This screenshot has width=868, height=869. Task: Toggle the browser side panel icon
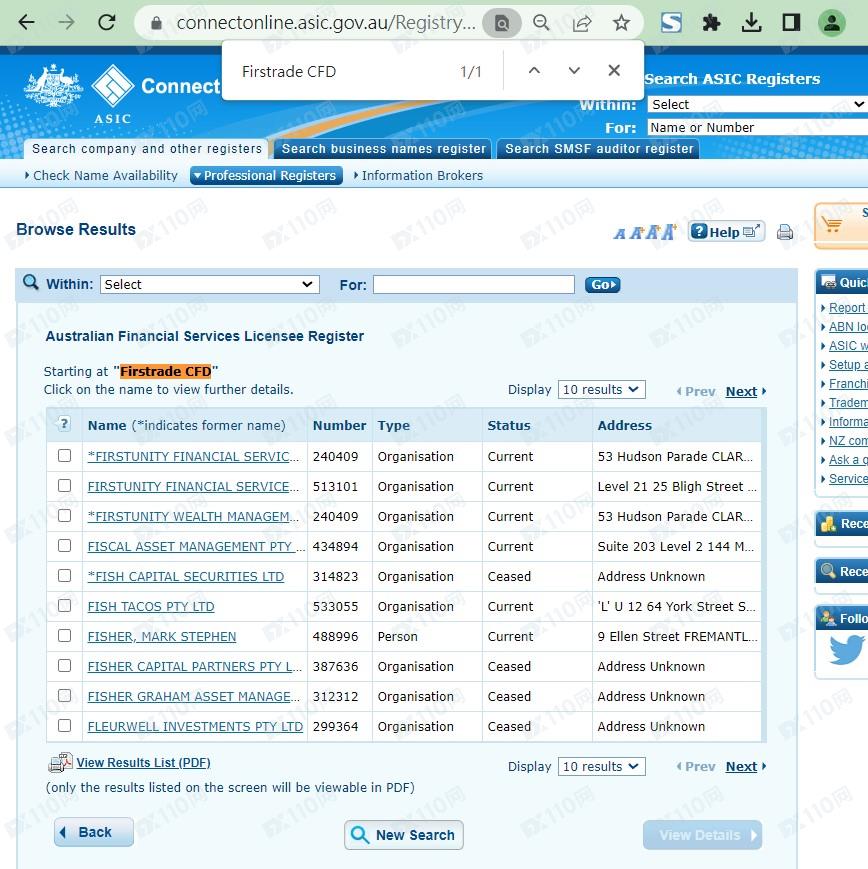(792, 23)
